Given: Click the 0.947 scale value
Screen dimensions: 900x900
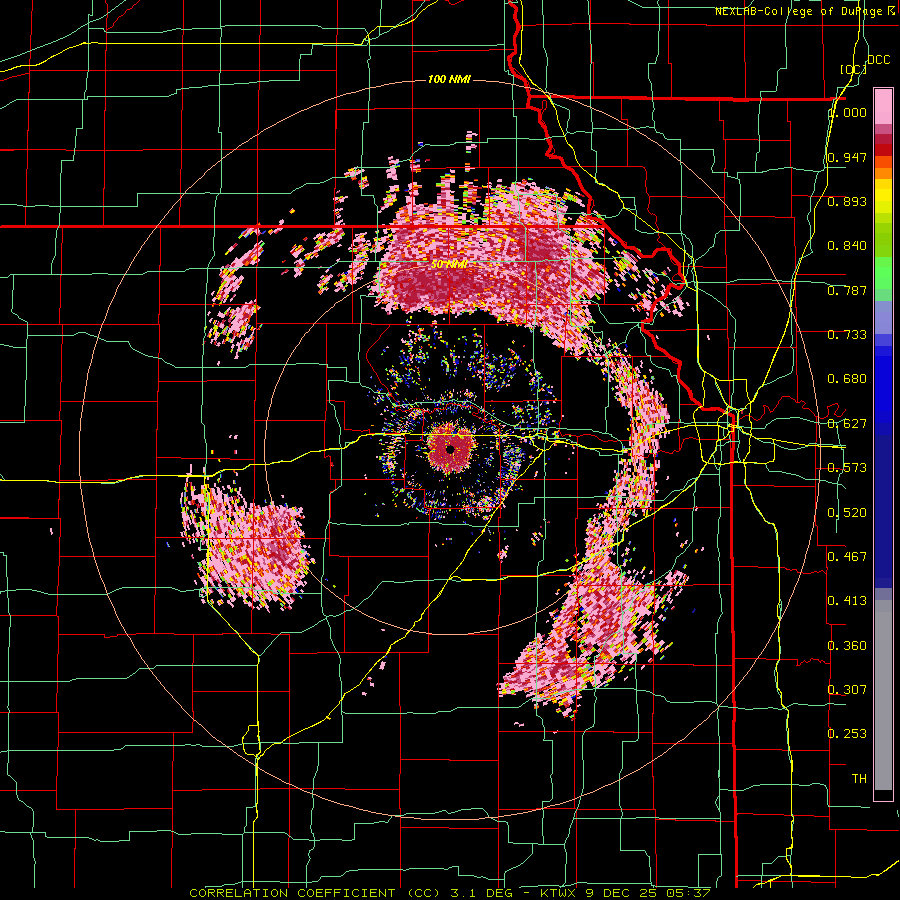Looking at the screenshot, I should coord(847,157).
